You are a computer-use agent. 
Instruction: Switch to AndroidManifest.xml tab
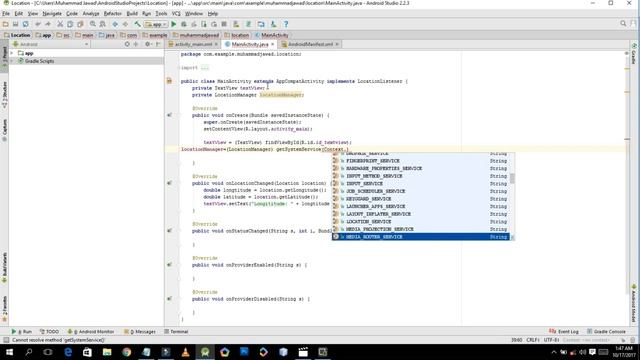coord(310,44)
